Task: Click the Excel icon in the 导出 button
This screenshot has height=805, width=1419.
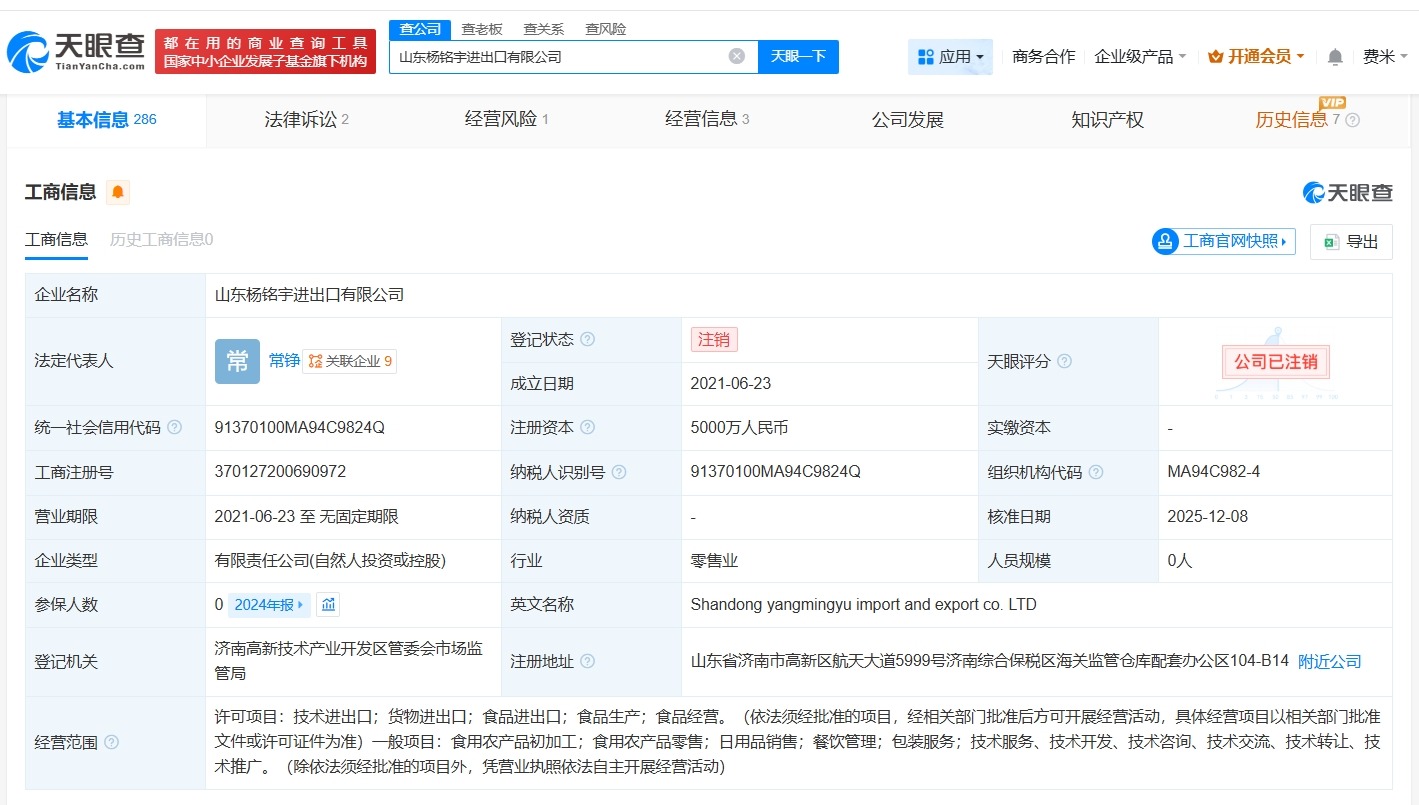Action: [1330, 242]
